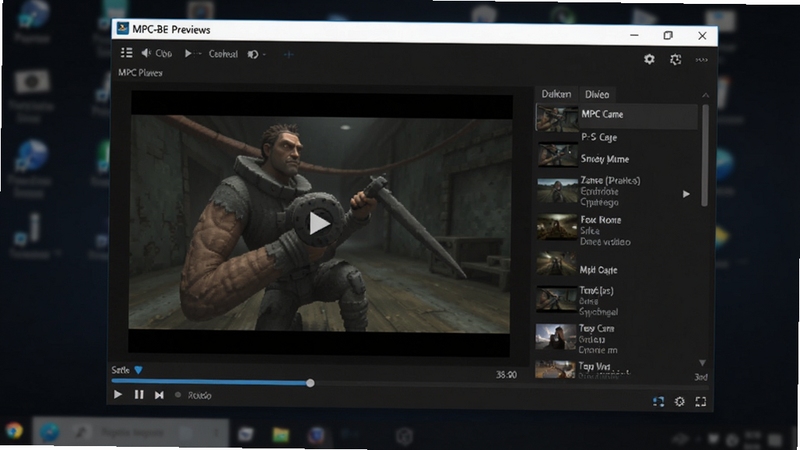Viewport: 800px width, 450px height.
Task: Click the blue repeat icon bottom right
Action: pos(658,402)
